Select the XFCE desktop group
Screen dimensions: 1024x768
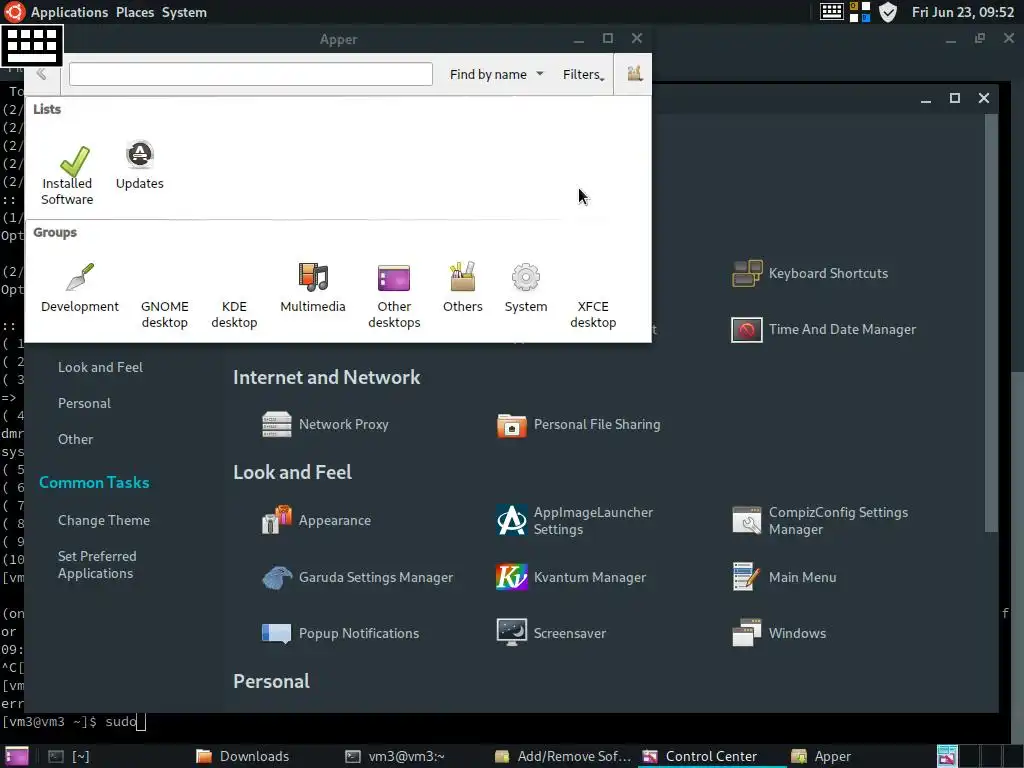[593, 314]
